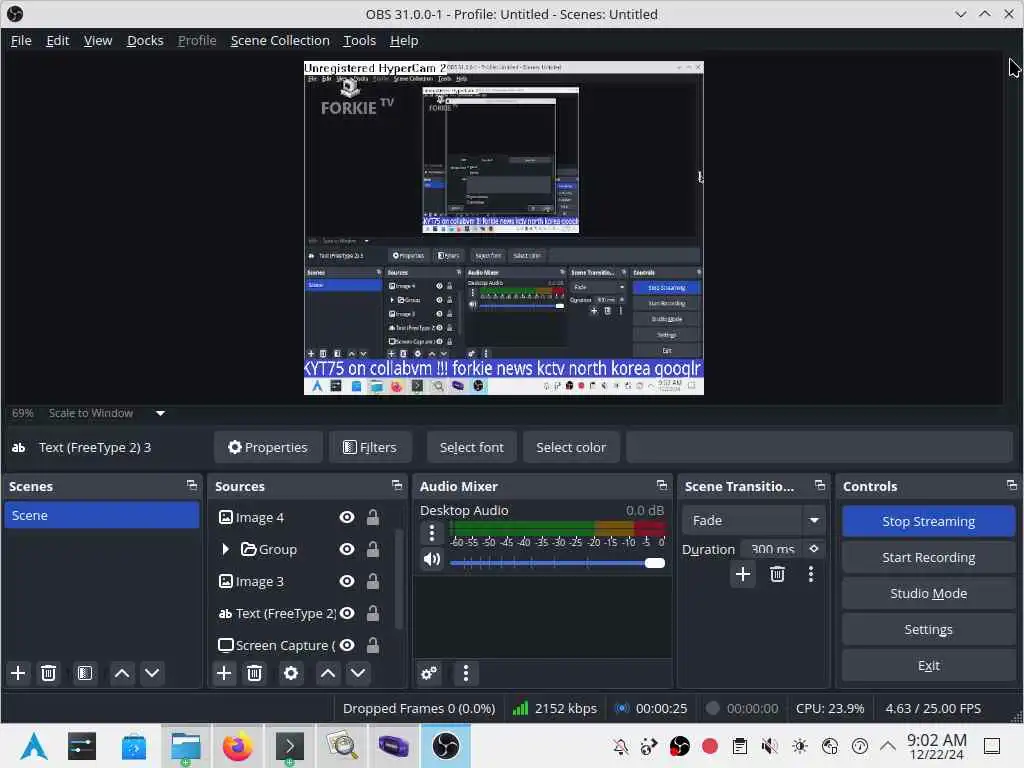Add a new source with plus icon
This screenshot has width=1024, height=768.
click(x=224, y=673)
